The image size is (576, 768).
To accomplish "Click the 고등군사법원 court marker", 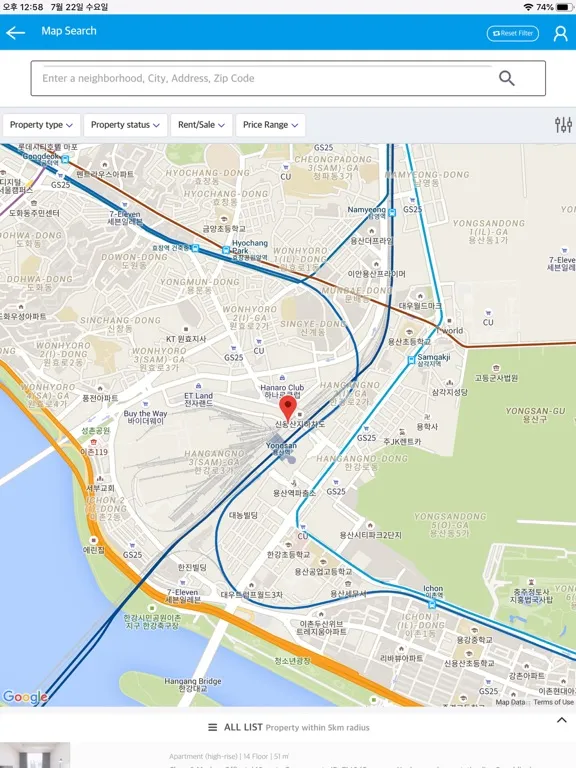I will (496, 368).
